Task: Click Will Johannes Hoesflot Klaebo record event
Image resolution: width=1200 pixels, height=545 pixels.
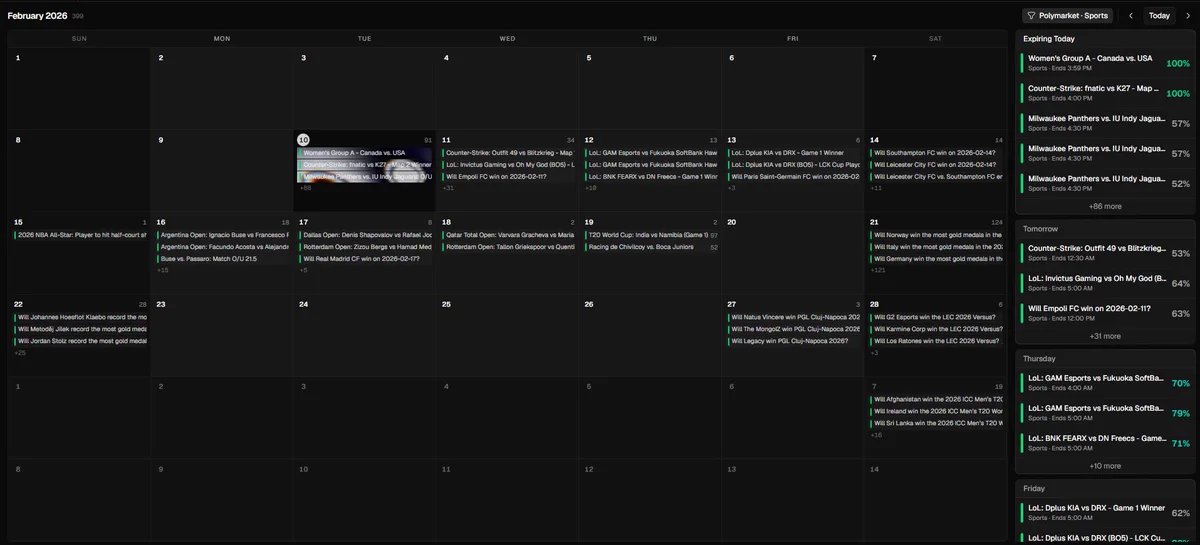Action: coord(80,317)
